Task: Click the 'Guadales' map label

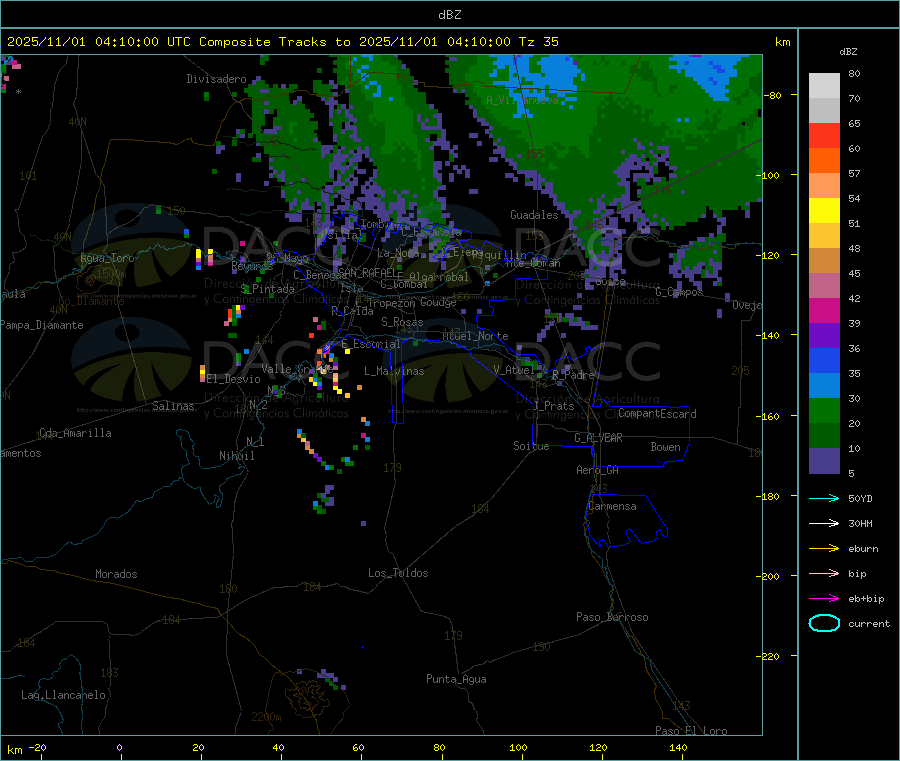Action: (x=534, y=215)
